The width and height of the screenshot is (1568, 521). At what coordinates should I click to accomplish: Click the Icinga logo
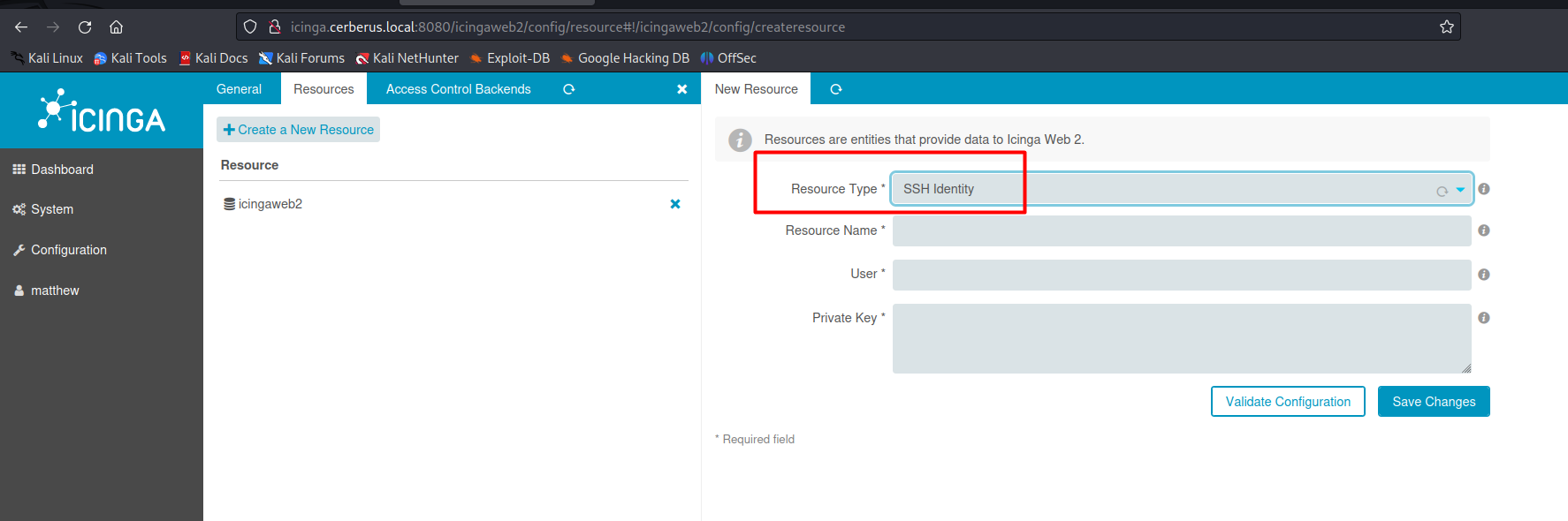102,111
